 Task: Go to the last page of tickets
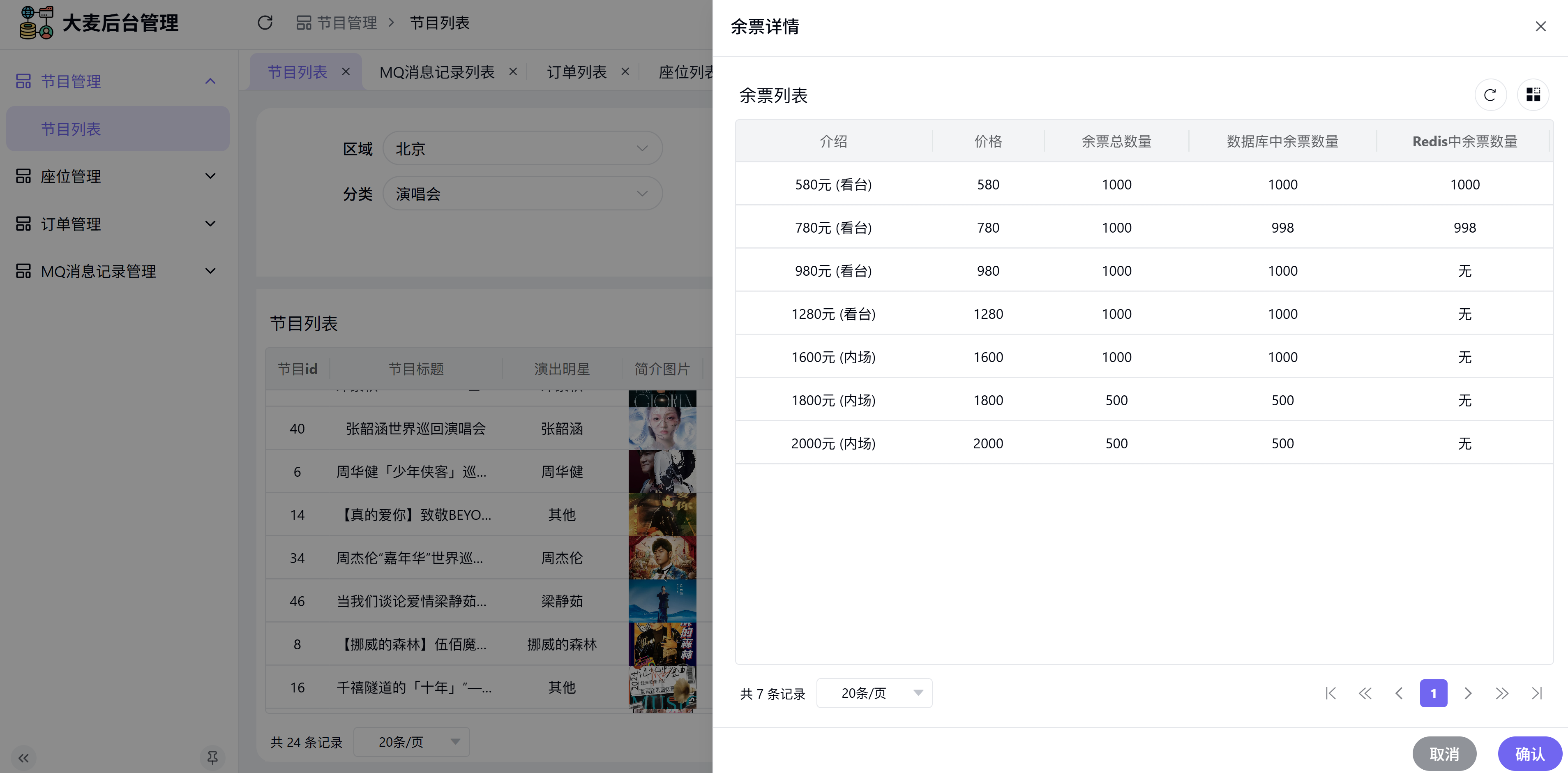1536,693
